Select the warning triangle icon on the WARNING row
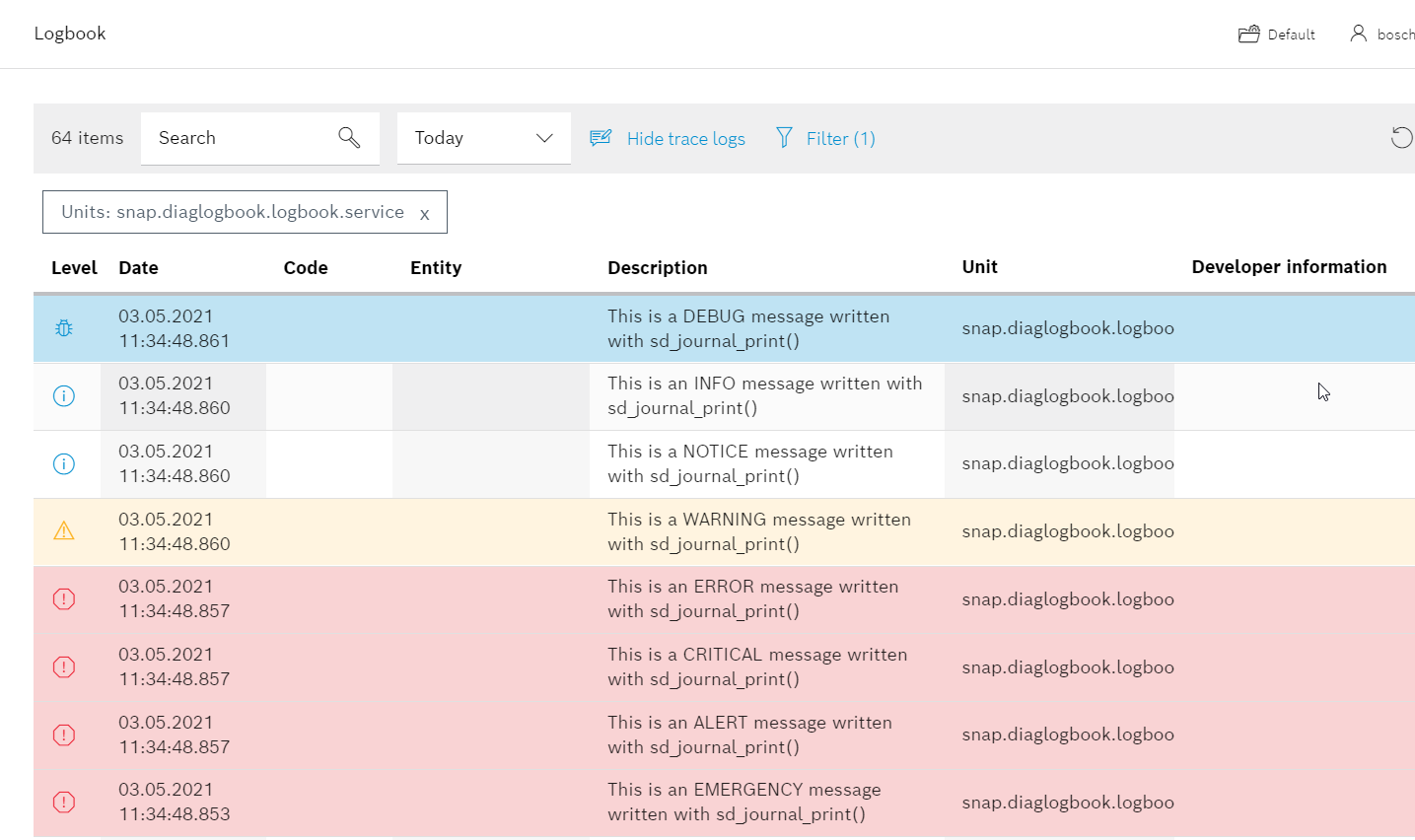Viewport: 1415px width, 840px height. [63, 530]
